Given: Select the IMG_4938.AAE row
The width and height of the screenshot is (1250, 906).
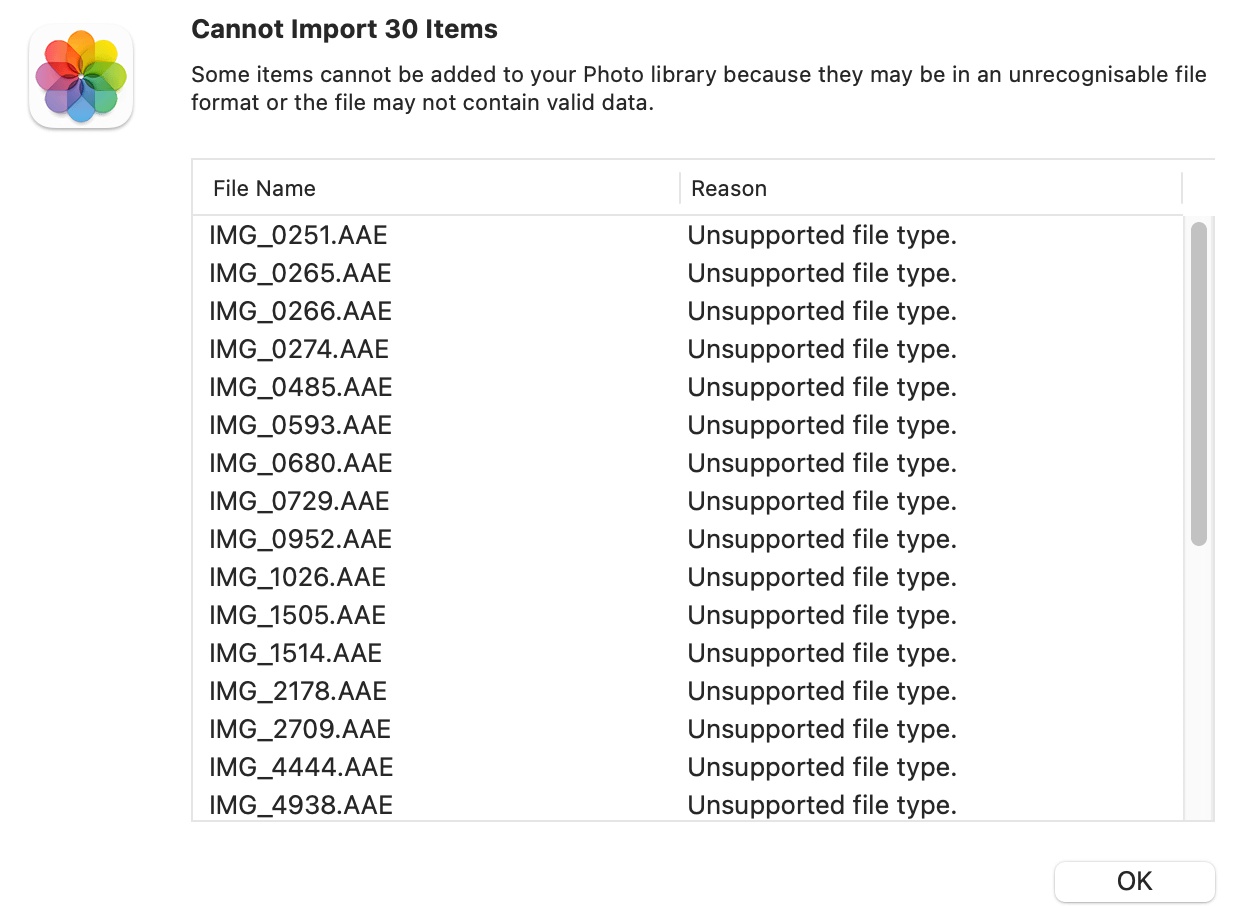Looking at the screenshot, I should pyautogui.click(x=300, y=805).
